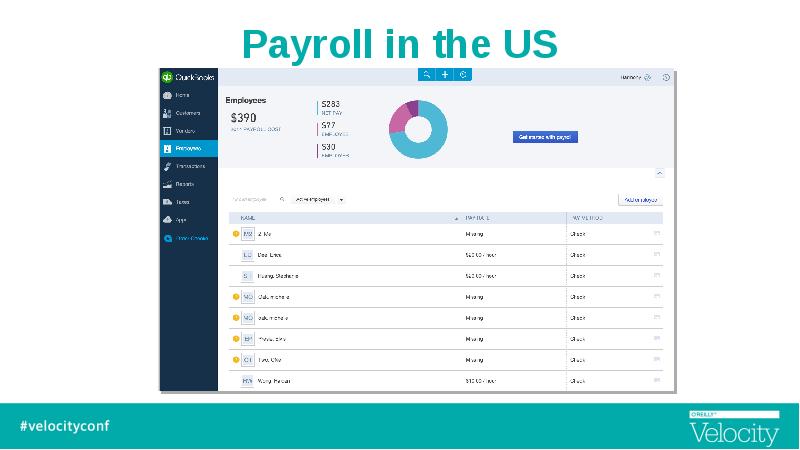Click the Home icon in the sidebar
This screenshot has height=450, width=800.
coord(167,95)
